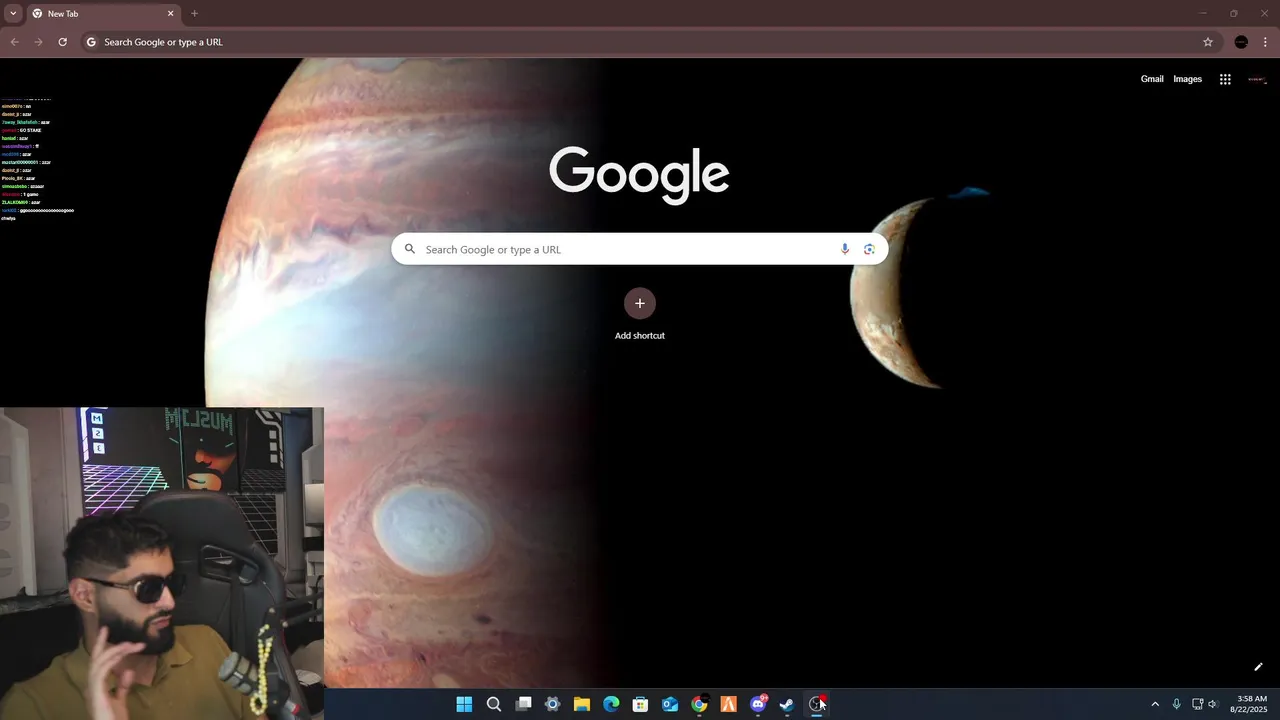Open the Images link
The image size is (1280, 720).
tap(1187, 79)
